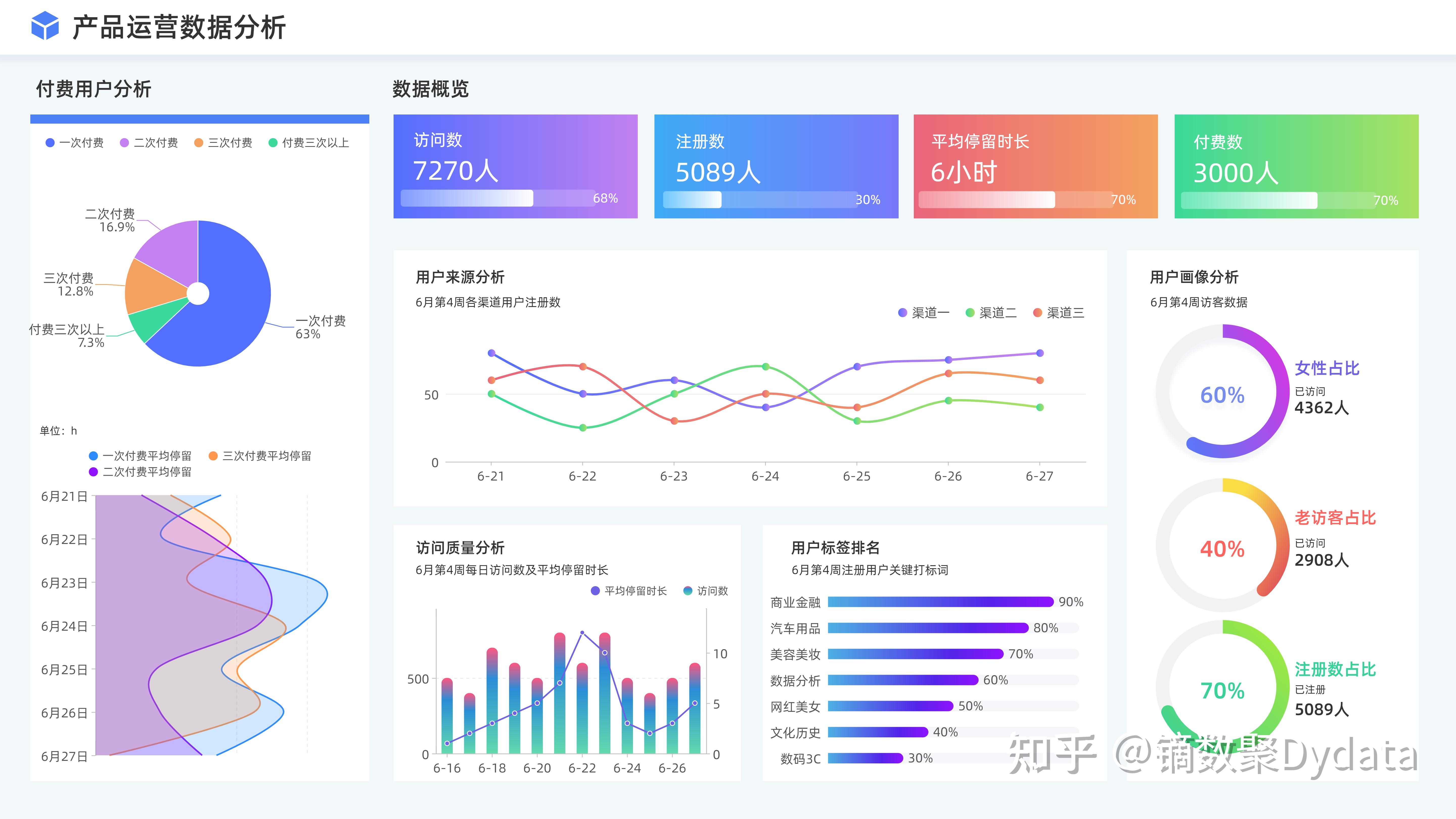The height and width of the screenshot is (819, 1456).
Task: Click the blue cube logo icon
Action: click(x=45, y=26)
